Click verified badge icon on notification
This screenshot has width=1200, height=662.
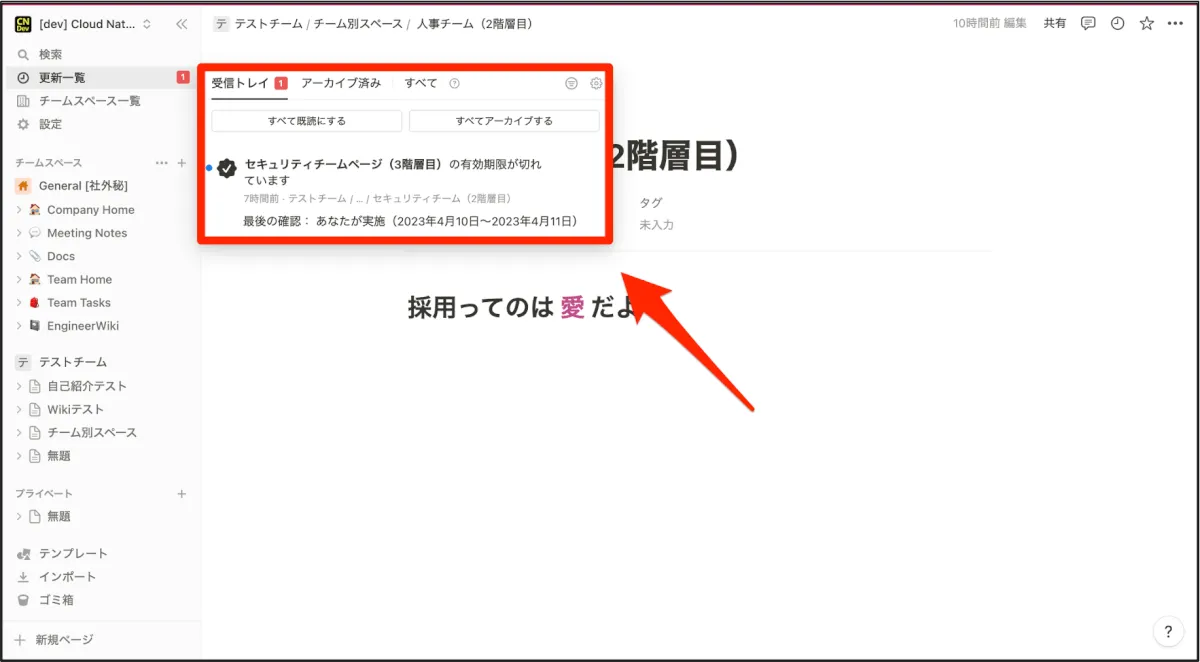(x=227, y=168)
